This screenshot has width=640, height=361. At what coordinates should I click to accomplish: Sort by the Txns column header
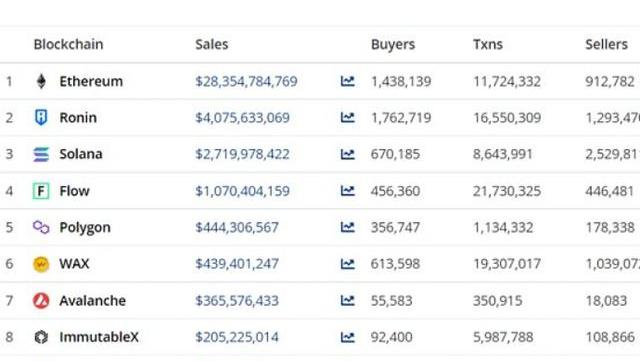(x=488, y=44)
